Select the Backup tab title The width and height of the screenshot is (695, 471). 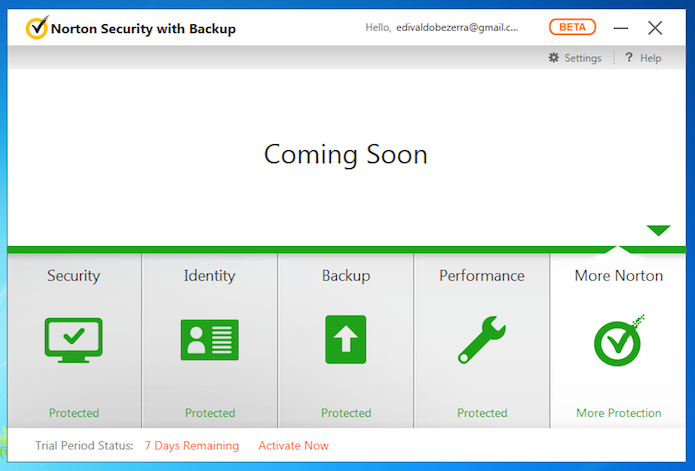coord(346,276)
